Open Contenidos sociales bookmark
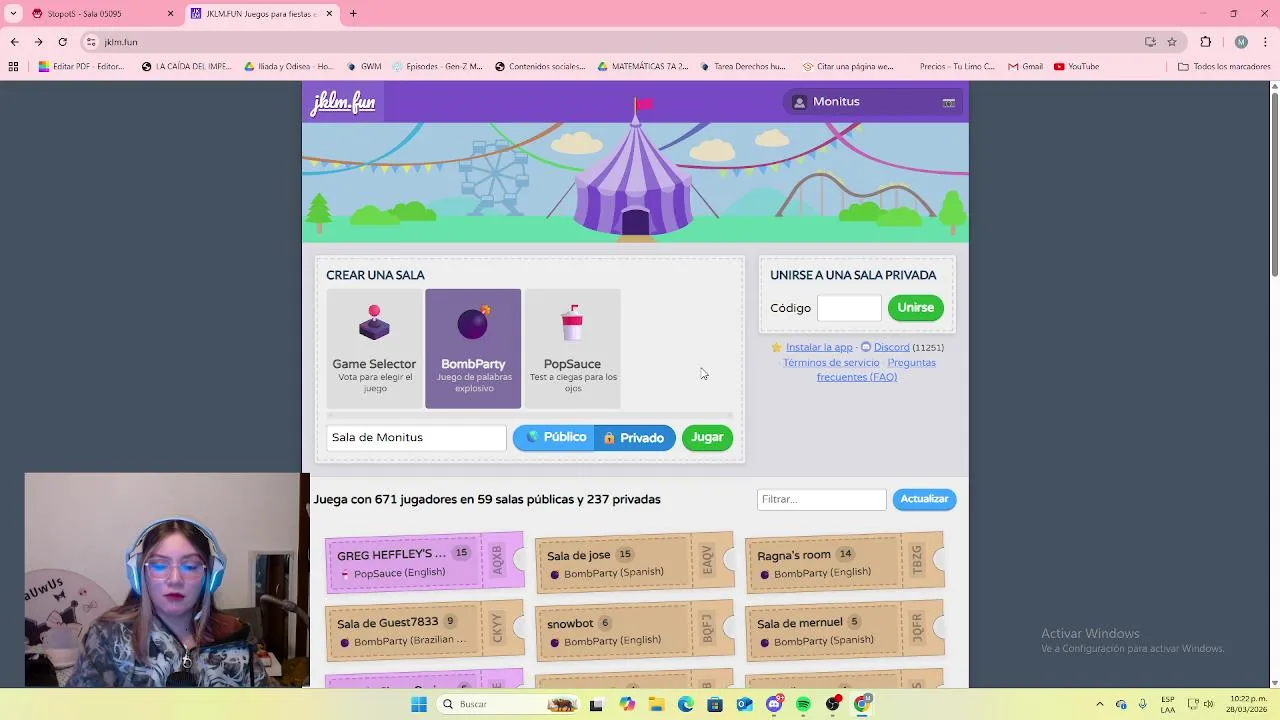This screenshot has height=720, width=1280. click(x=540, y=67)
